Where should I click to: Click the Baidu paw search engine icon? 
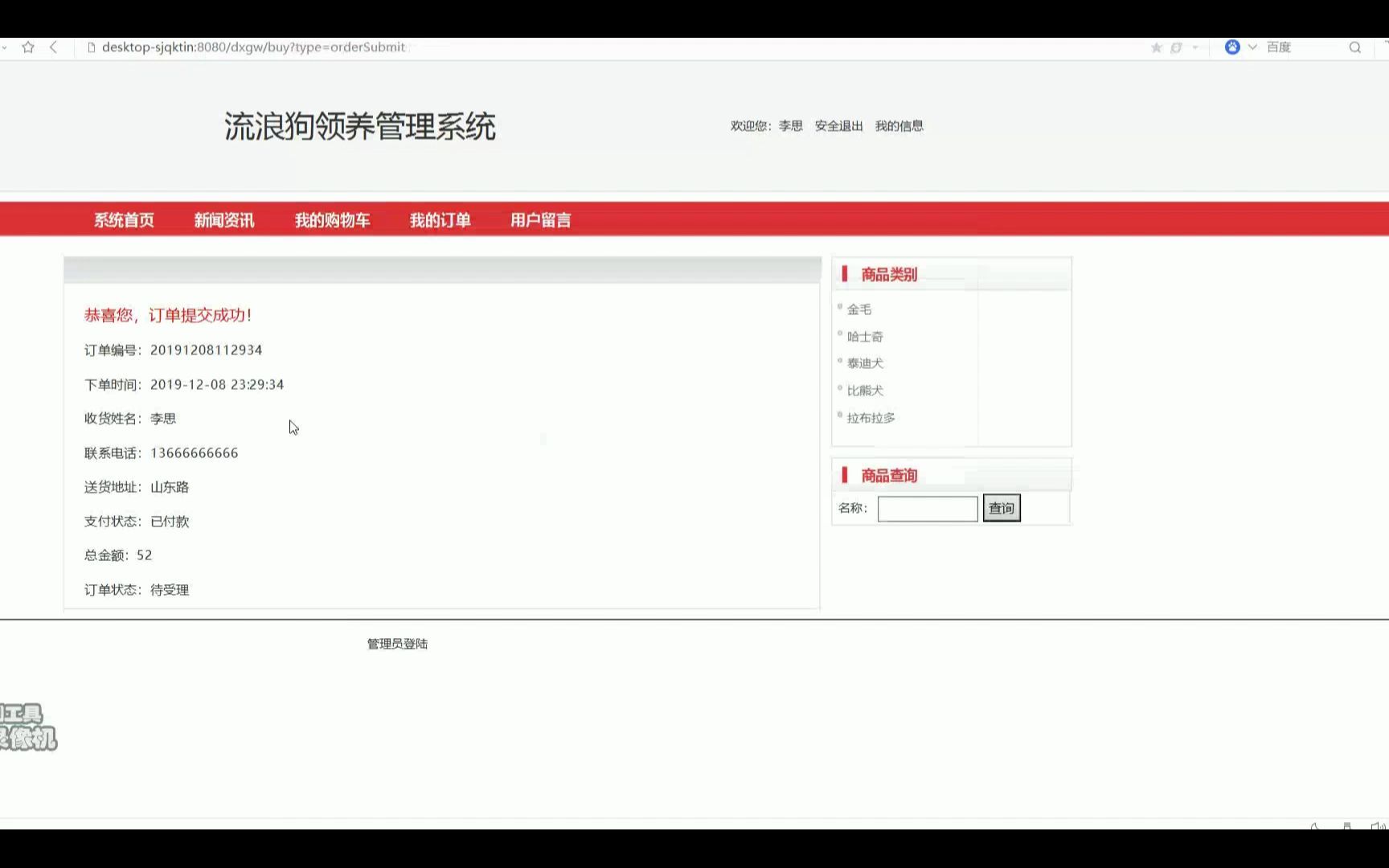[x=1232, y=47]
